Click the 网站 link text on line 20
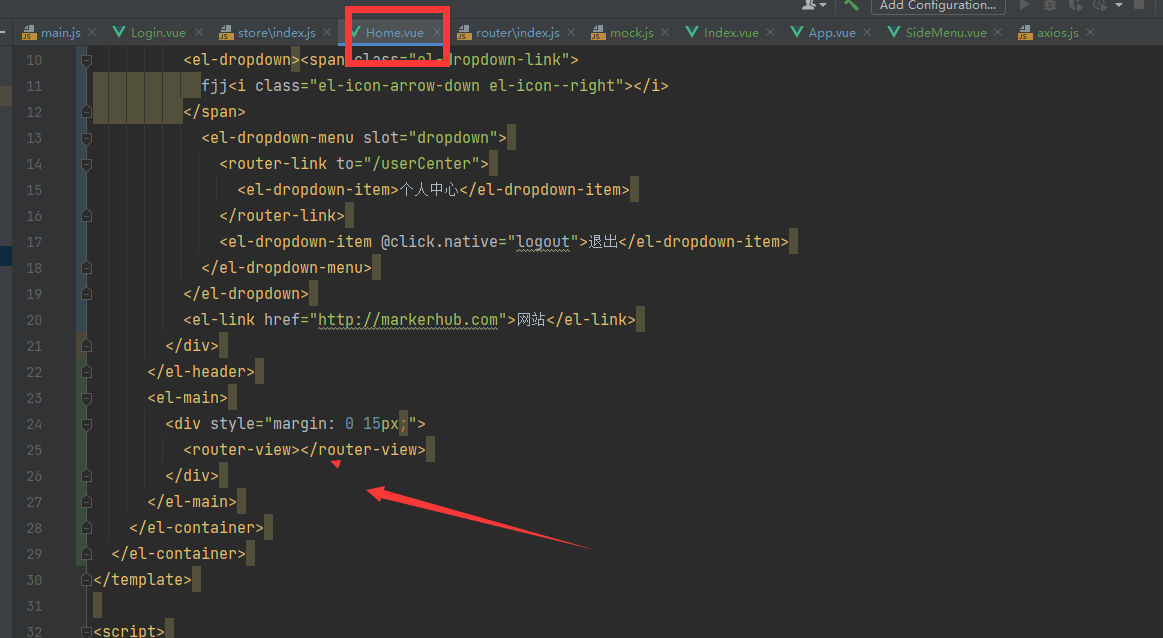 (x=531, y=320)
